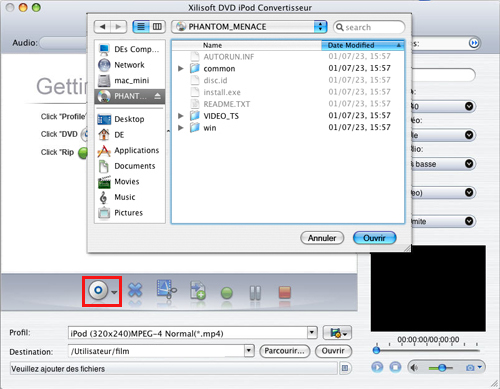Viewport: 500px width, 389px height.
Task: Click the README.TXT file row
Action: (x=288, y=104)
